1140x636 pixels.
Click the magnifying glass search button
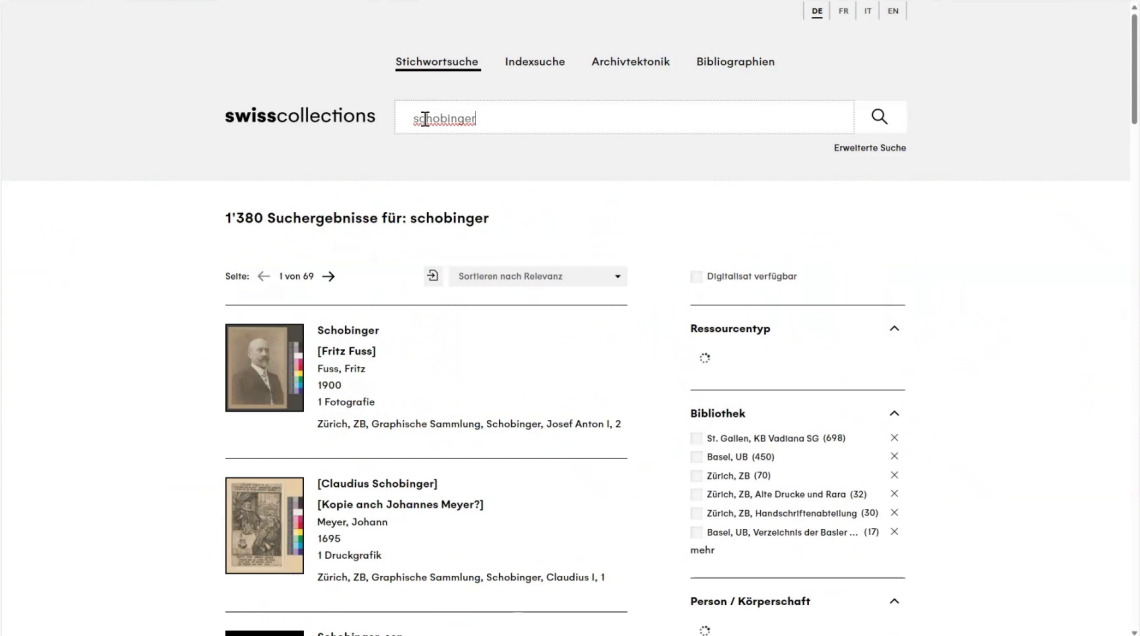click(879, 117)
